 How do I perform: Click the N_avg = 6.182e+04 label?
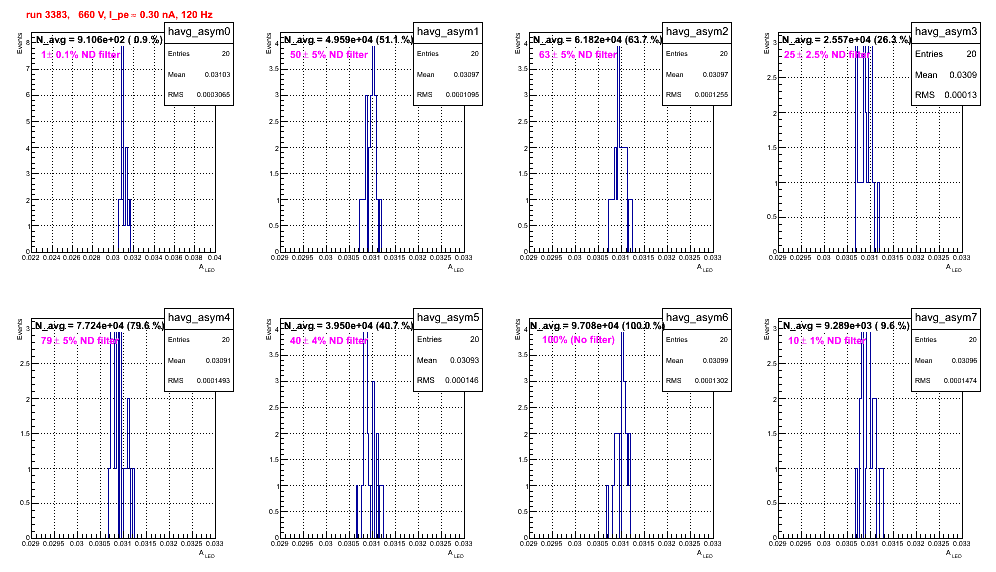pyautogui.click(x=597, y=39)
